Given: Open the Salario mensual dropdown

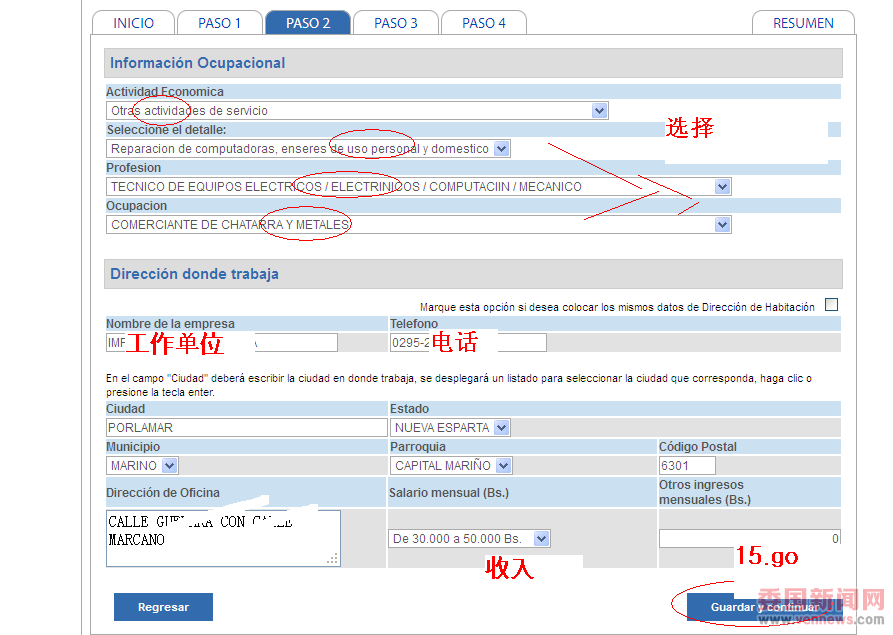Looking at the screenshot, I should pyautogui.click(x=469, y=539).
